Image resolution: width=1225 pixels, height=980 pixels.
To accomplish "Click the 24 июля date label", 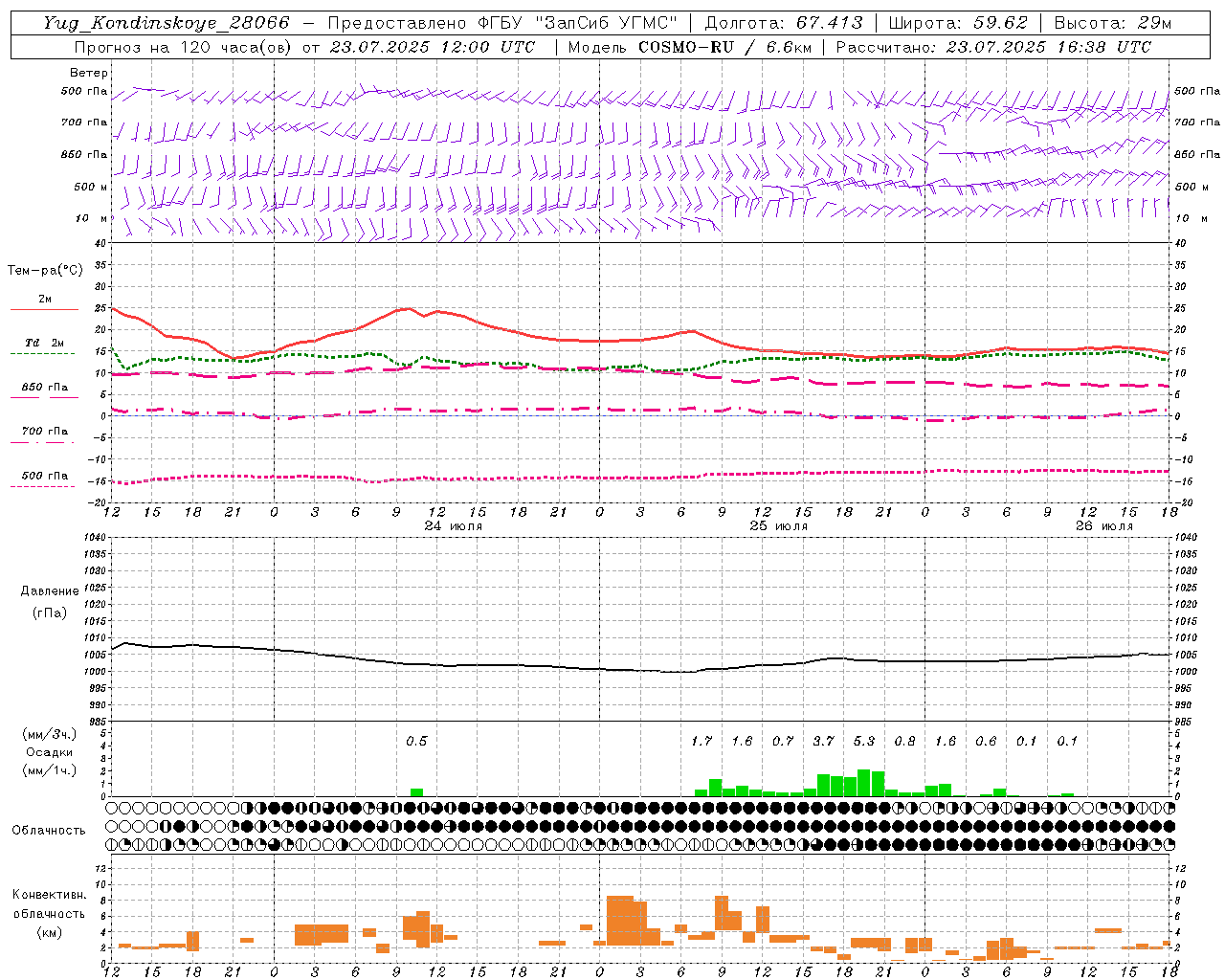I will pyautogui.click(x=454, y=526).
